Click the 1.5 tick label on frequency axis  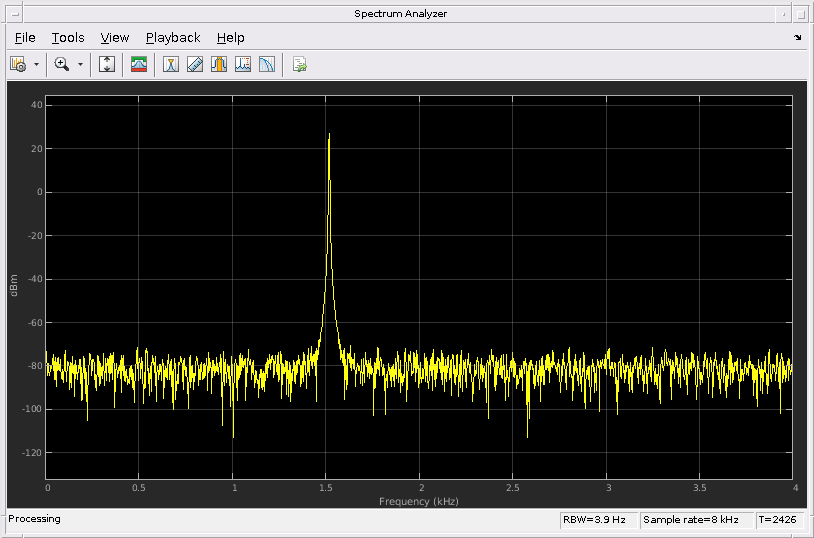(x=326, y=488)
